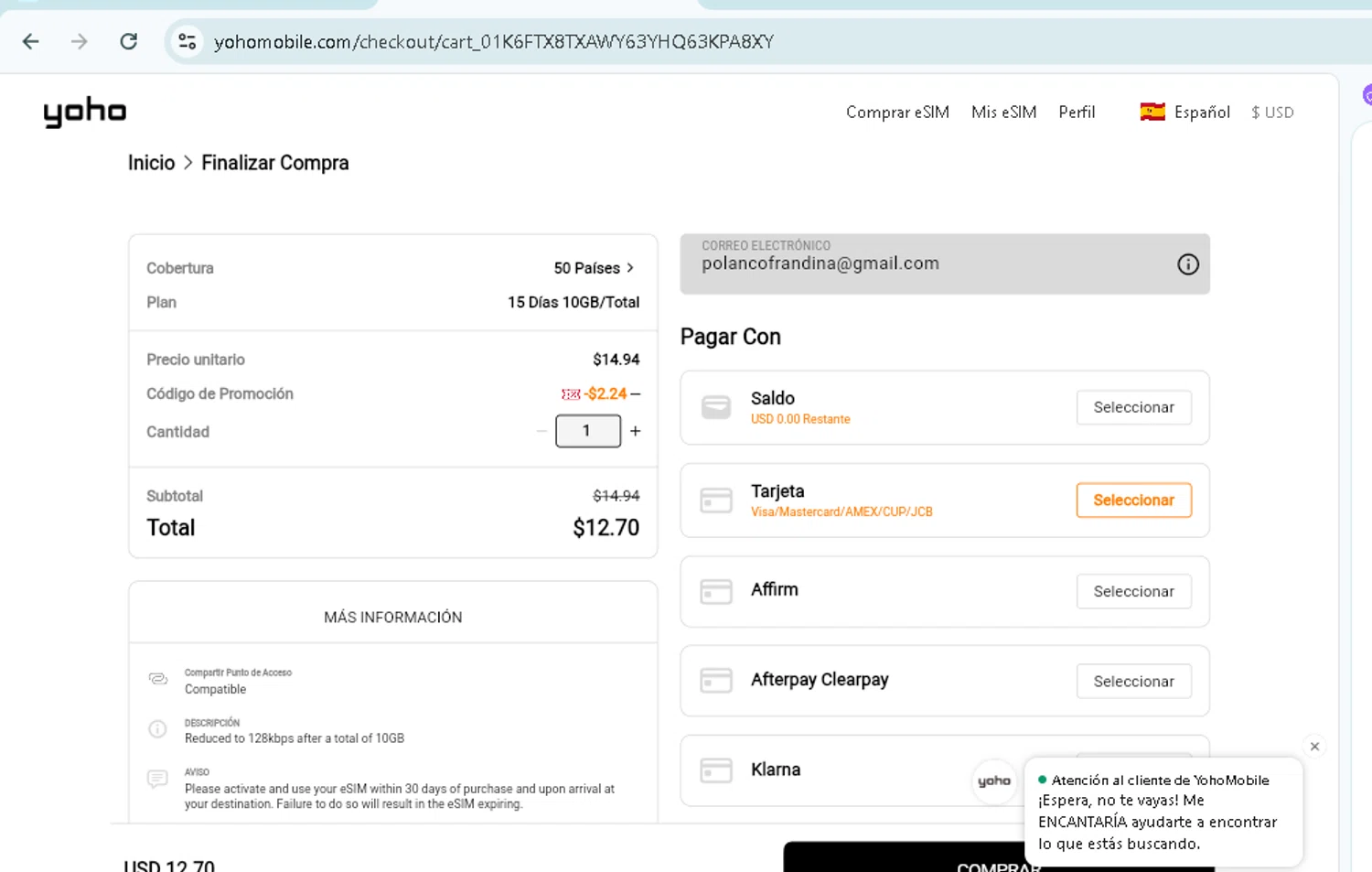The image size is (1372, 872).
Task: Click the struck-through $14.94 subtotal
Action: (616, 496)
